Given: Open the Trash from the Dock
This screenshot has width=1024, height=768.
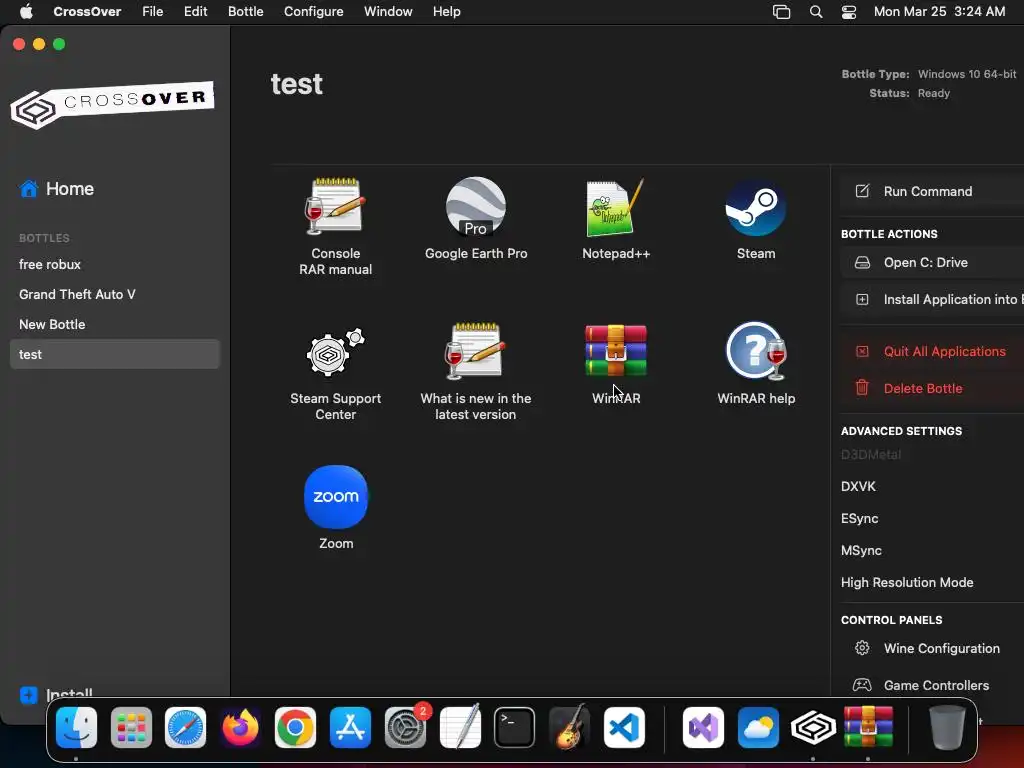Looking at the screenshot, I should point(947,728).
